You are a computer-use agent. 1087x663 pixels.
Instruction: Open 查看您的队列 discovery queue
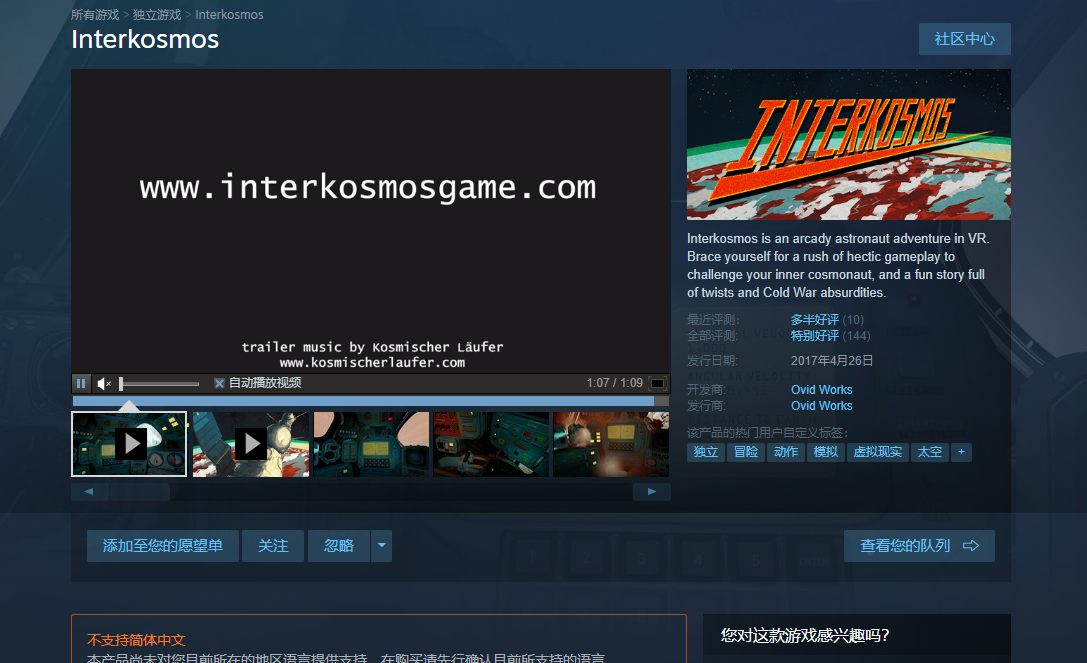(x=919, y=546)
